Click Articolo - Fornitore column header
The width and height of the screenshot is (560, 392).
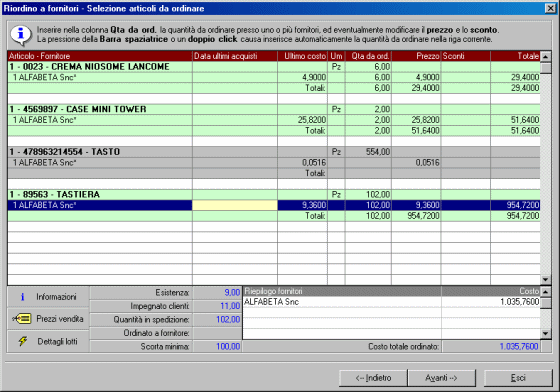click(x=100, y=56)
